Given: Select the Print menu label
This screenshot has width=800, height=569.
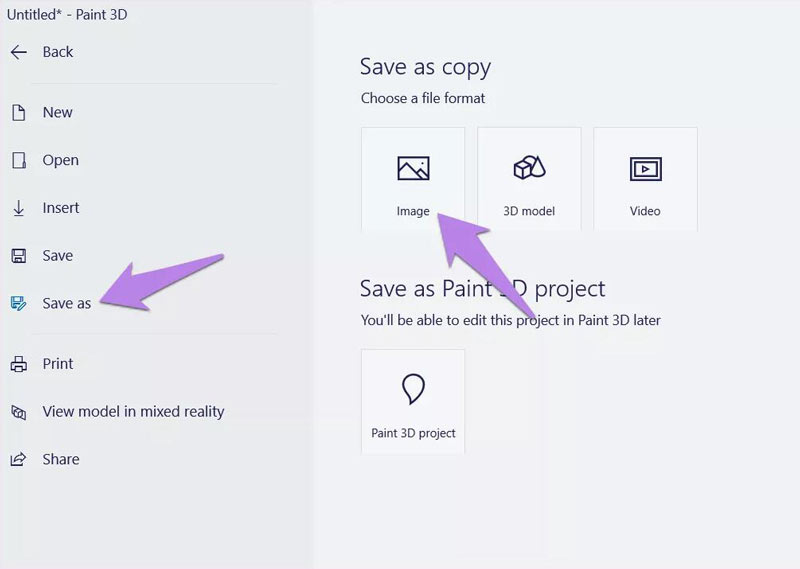Looking at the screenshot, I should 58,364.
